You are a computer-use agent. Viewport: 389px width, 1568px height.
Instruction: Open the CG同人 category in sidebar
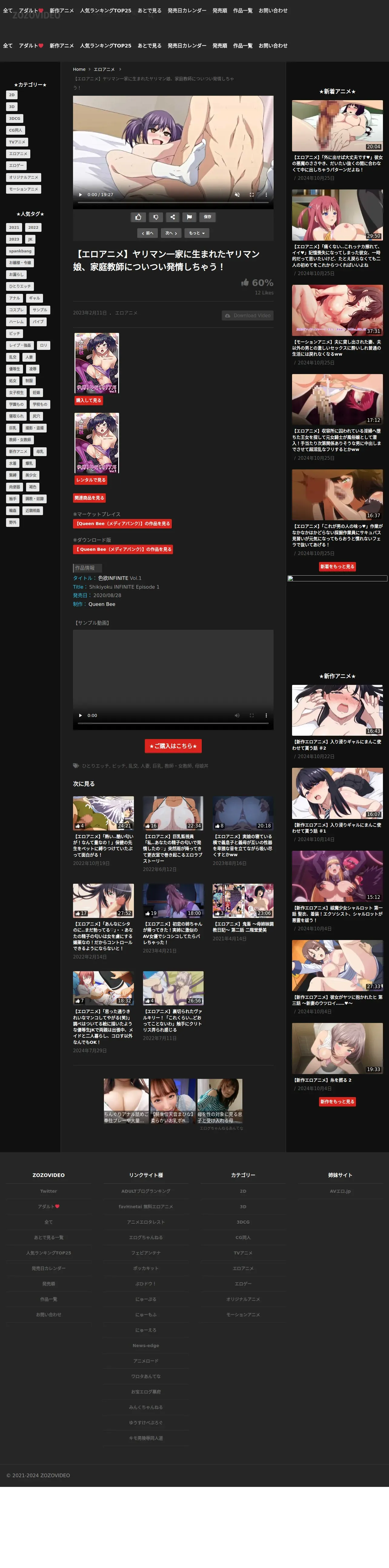coord(15,130)
